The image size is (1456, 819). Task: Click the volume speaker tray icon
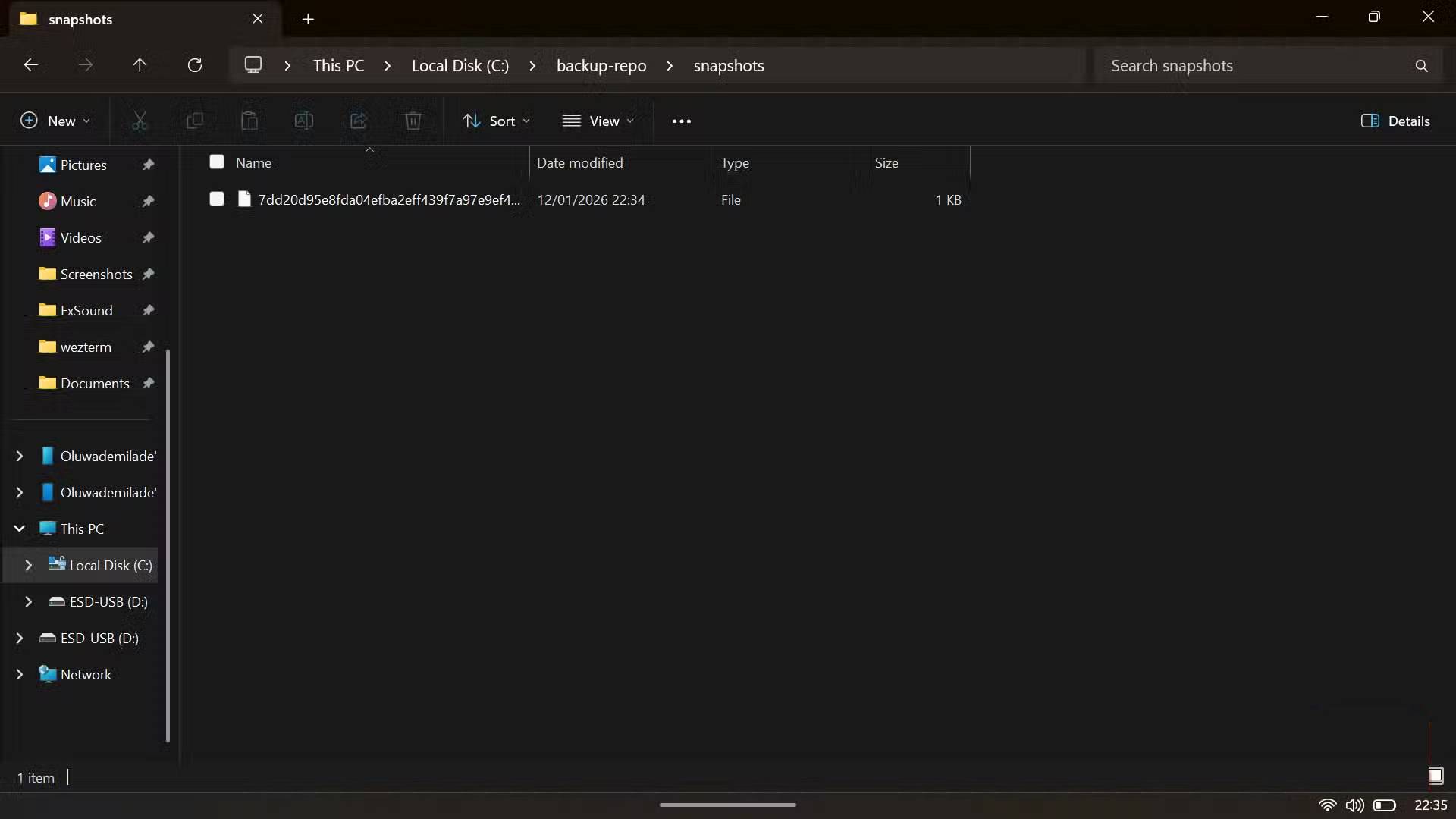pyautogui.click(x=1354, y=805)
